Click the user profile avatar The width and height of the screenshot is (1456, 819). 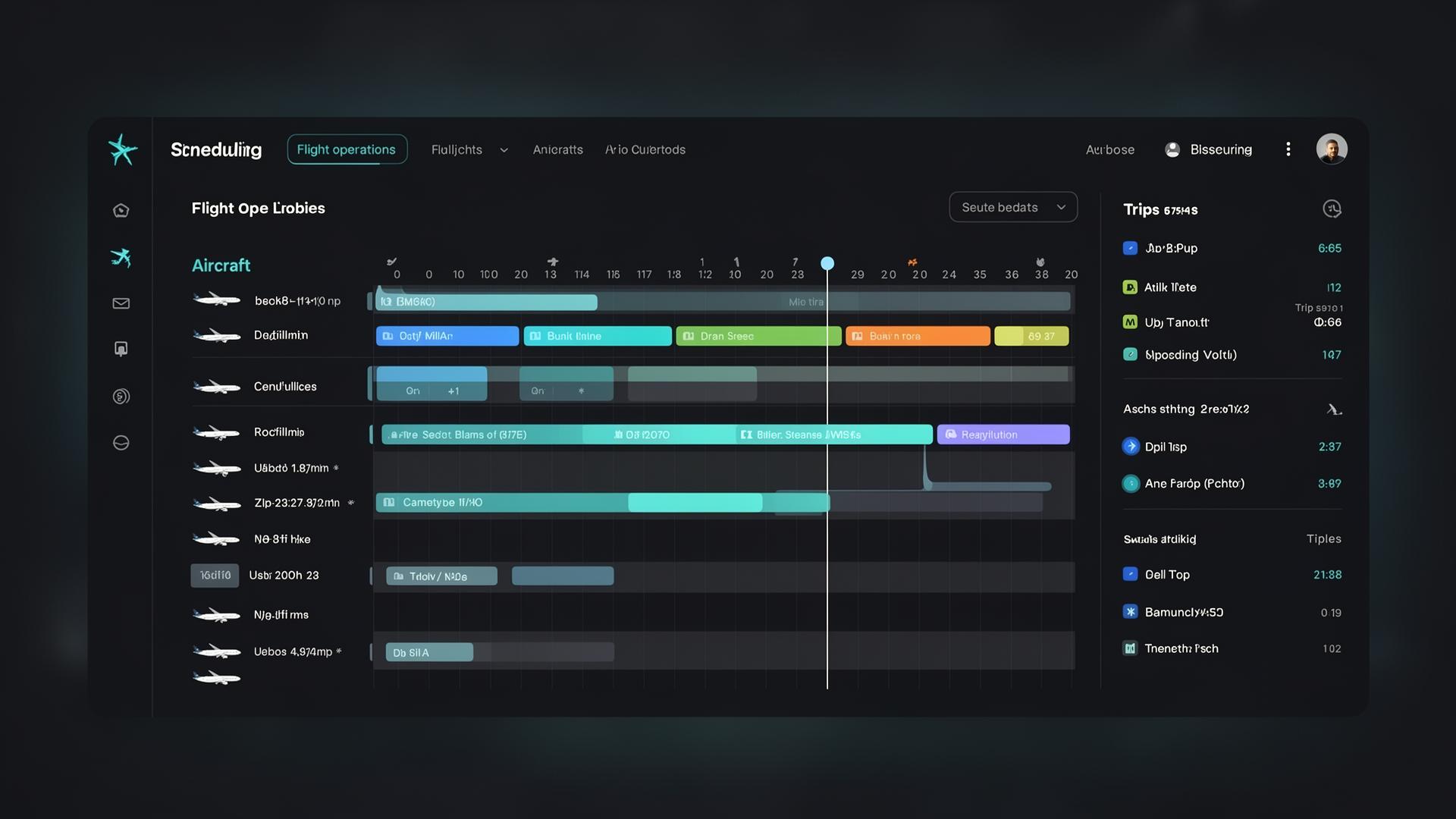click(1332, 149)
